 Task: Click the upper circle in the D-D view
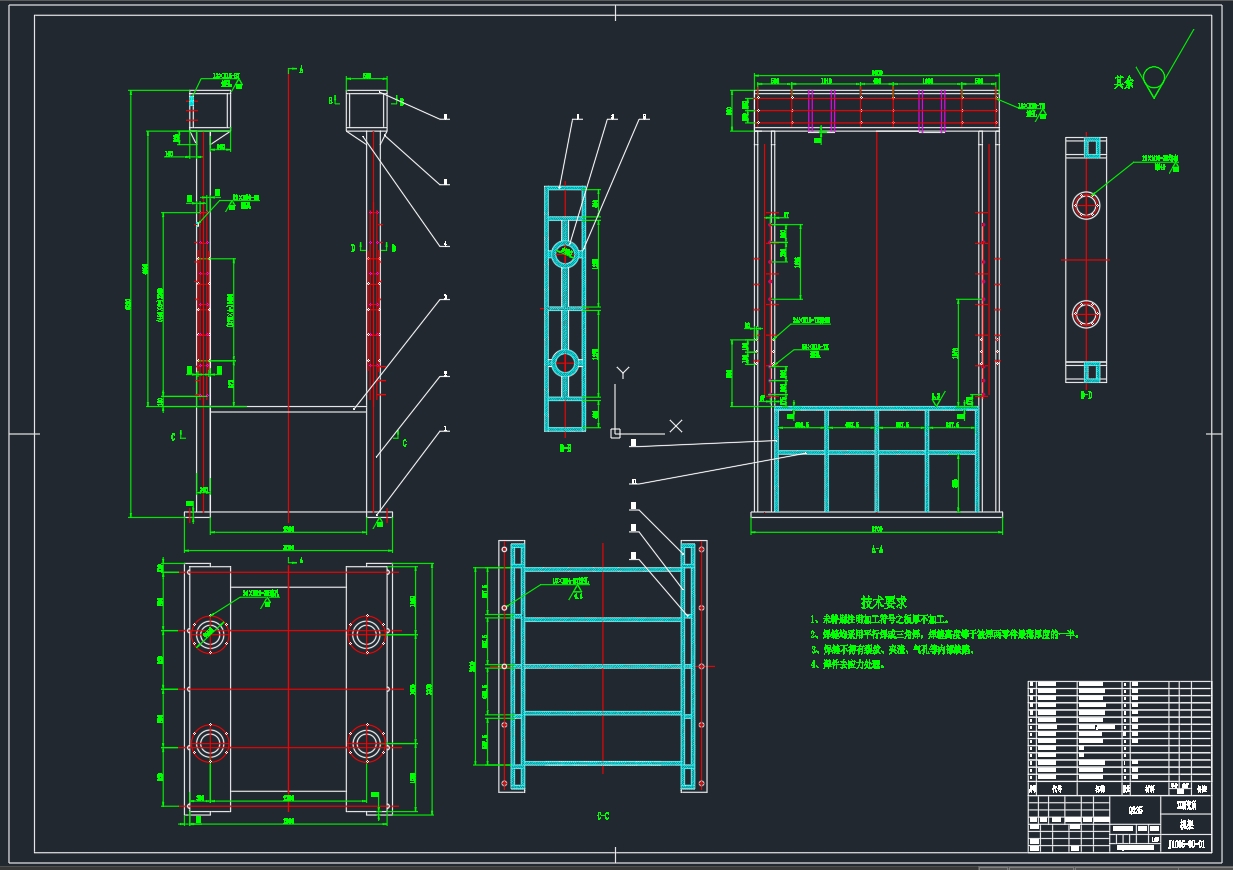[1086, 206]
